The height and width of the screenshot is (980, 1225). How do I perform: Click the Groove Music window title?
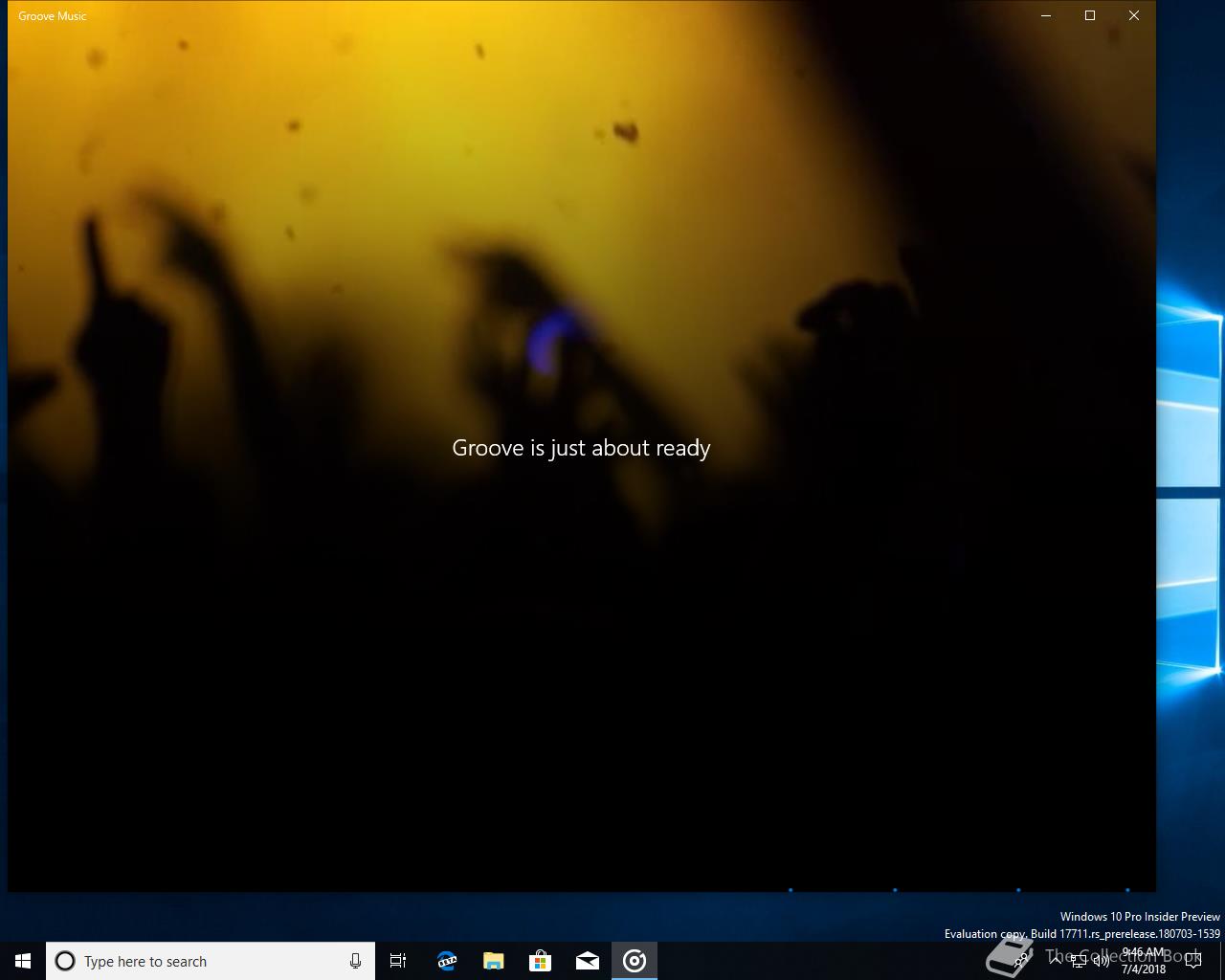53,15
